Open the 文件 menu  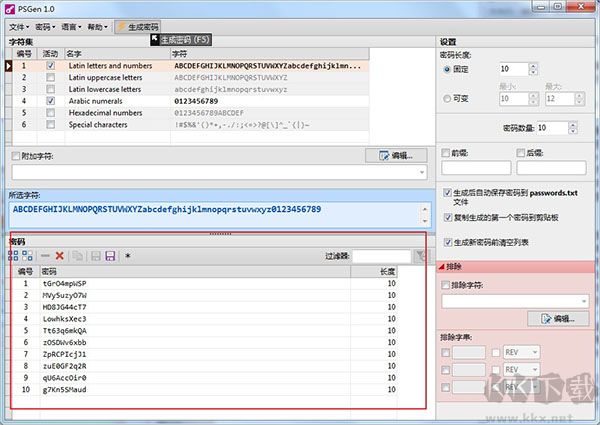click(19, 27)
